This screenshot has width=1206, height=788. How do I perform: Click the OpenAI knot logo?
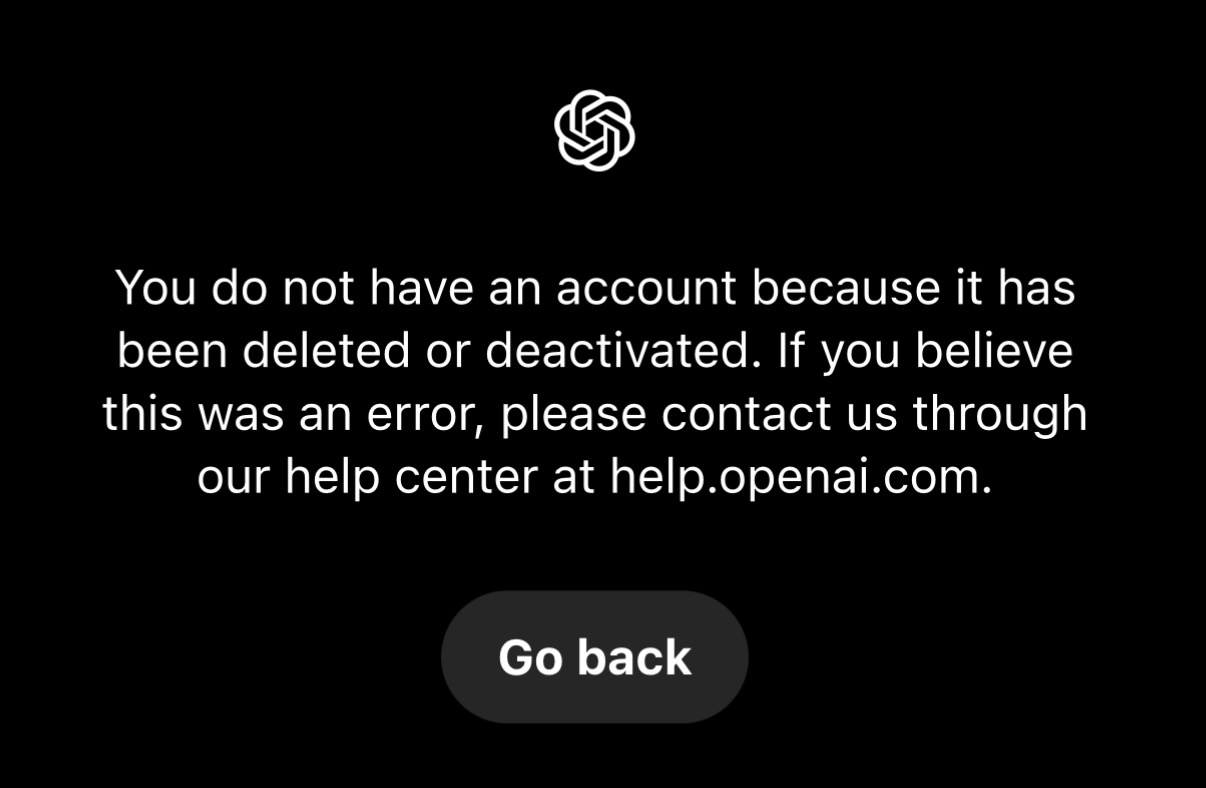point(595,131)
